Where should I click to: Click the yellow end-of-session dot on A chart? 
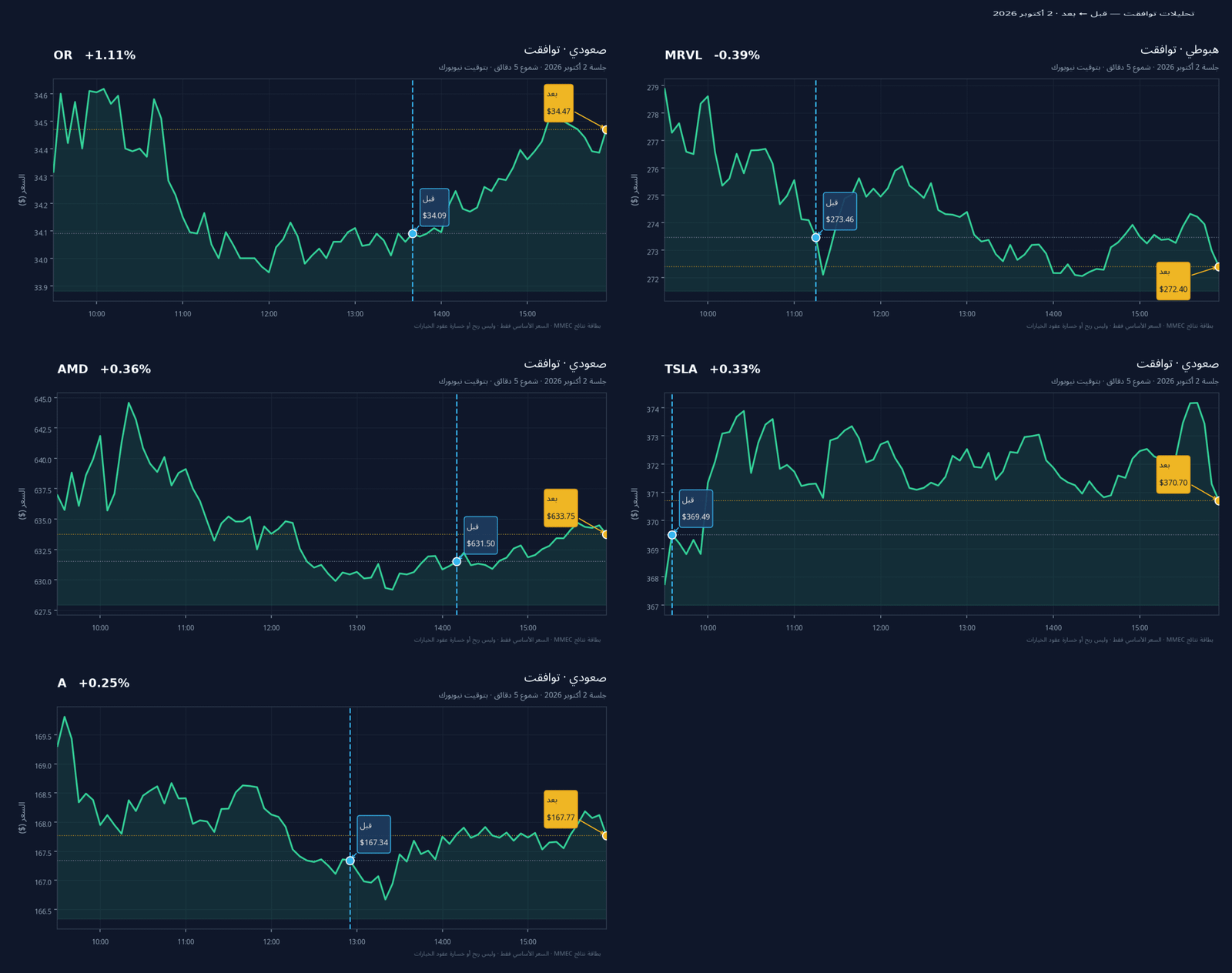[606, 836]
